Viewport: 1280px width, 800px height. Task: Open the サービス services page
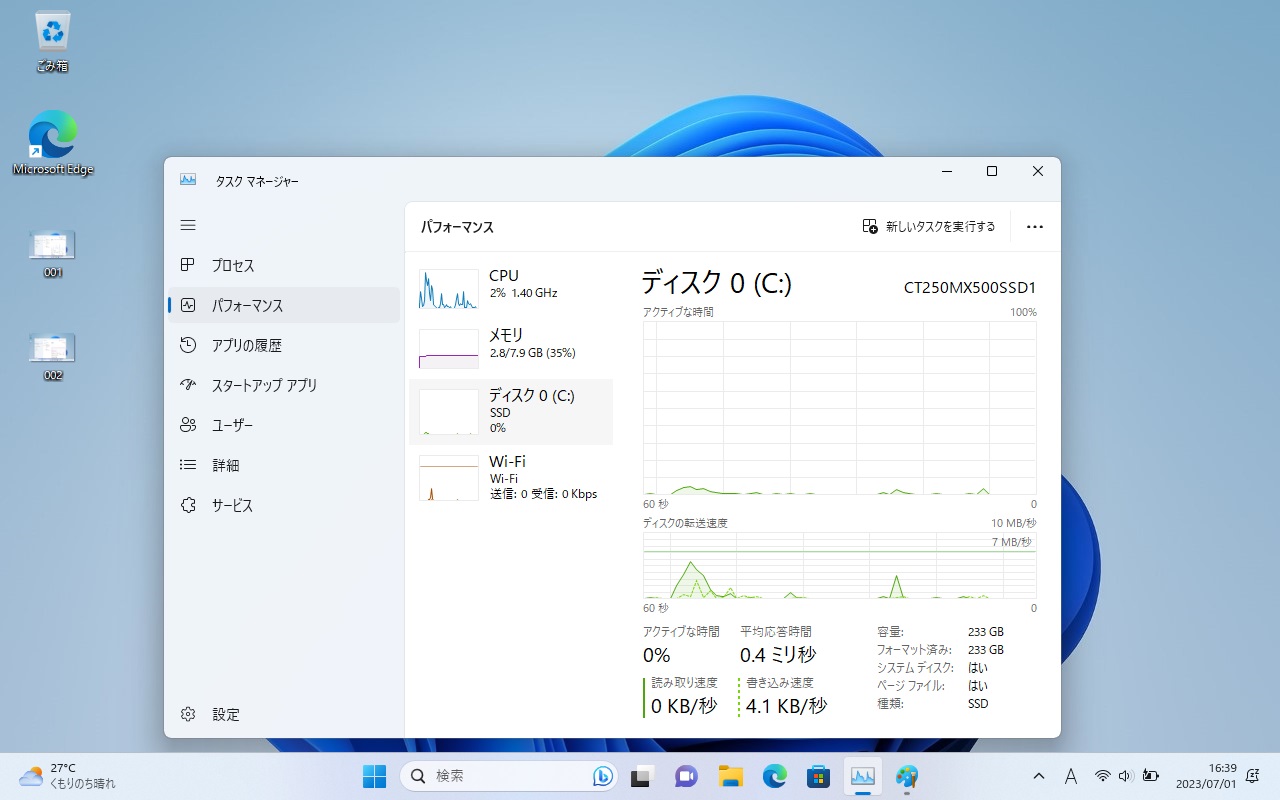pyautogui.click(x=231, y=505)
